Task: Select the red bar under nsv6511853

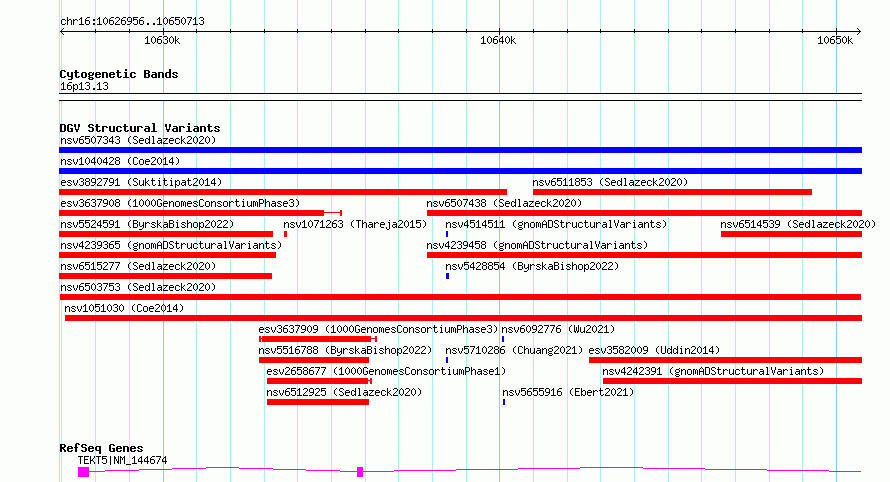Action: 672,192
